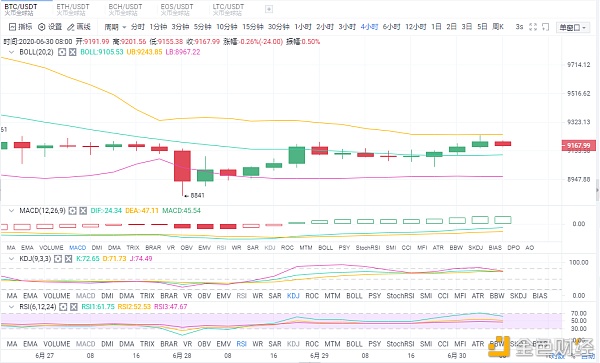Add a new trading pair tab
Viewport: 600px width, 363px height.
[x=269, y=9]
